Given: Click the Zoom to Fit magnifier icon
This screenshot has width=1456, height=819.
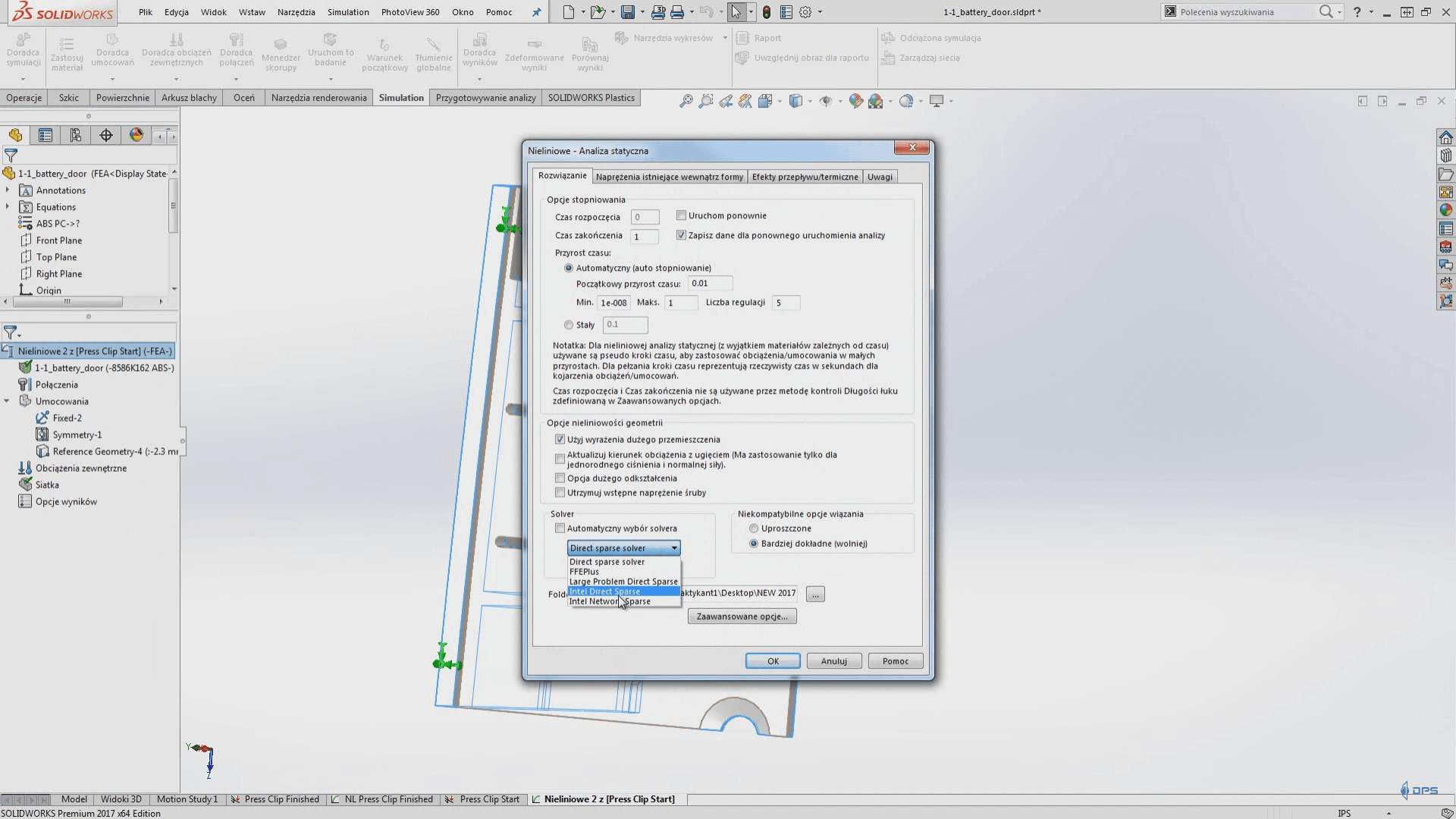Looking at the screenshot, I should point(686,101).
